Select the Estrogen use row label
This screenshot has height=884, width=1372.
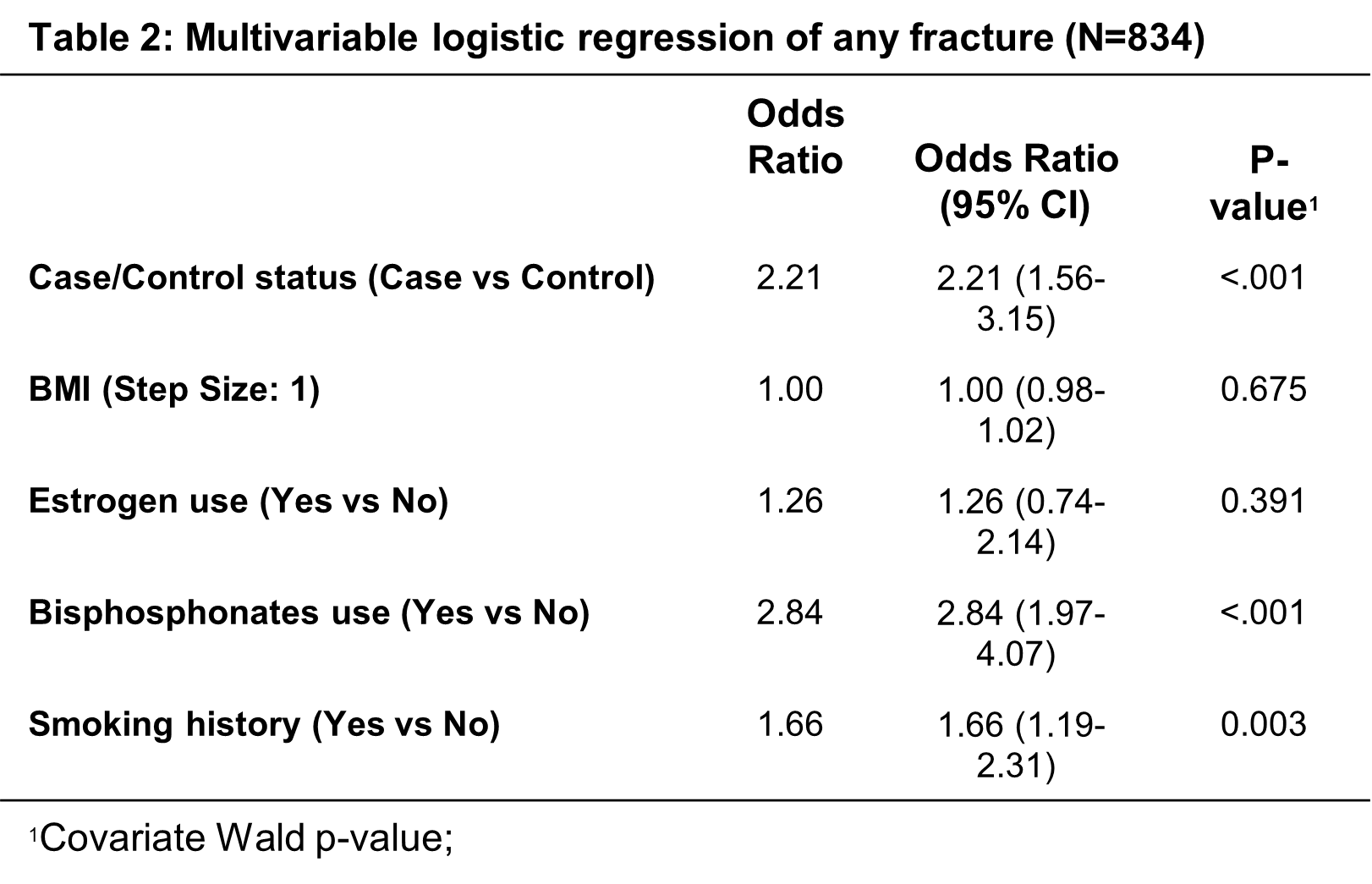(x=239, y=502)
